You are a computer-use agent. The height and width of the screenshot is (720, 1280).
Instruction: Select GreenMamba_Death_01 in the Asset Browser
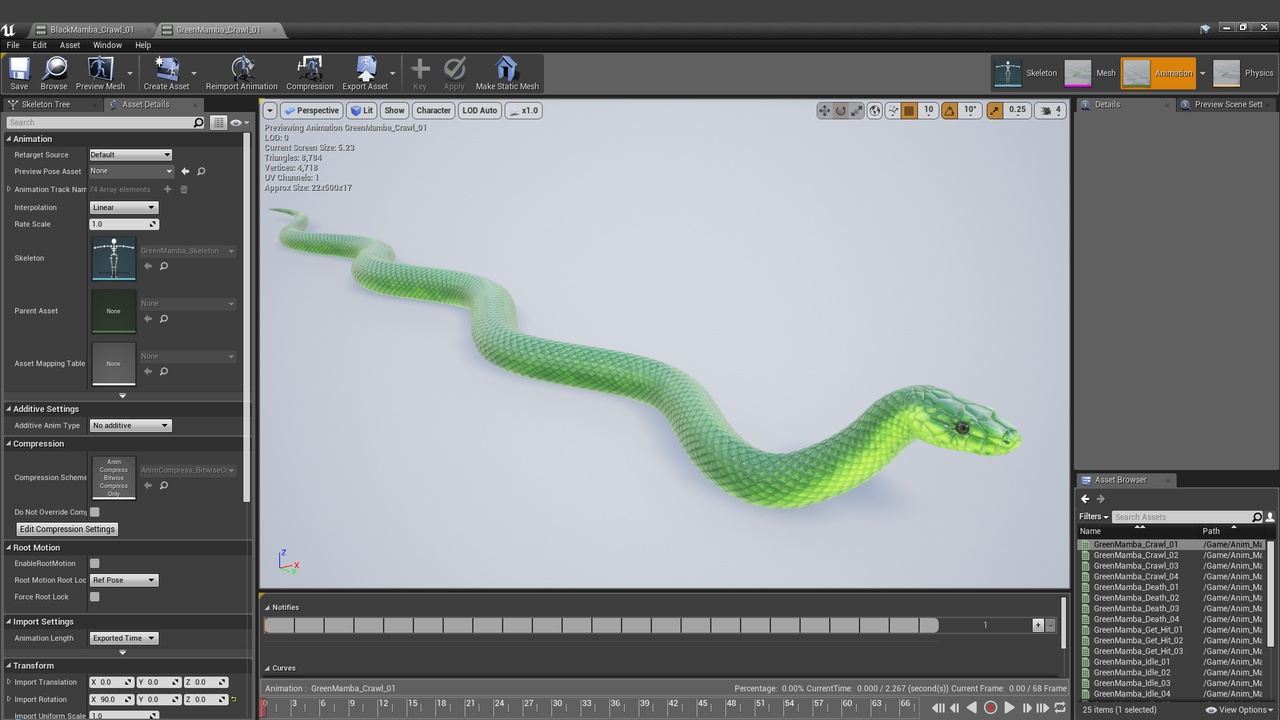1135,587
